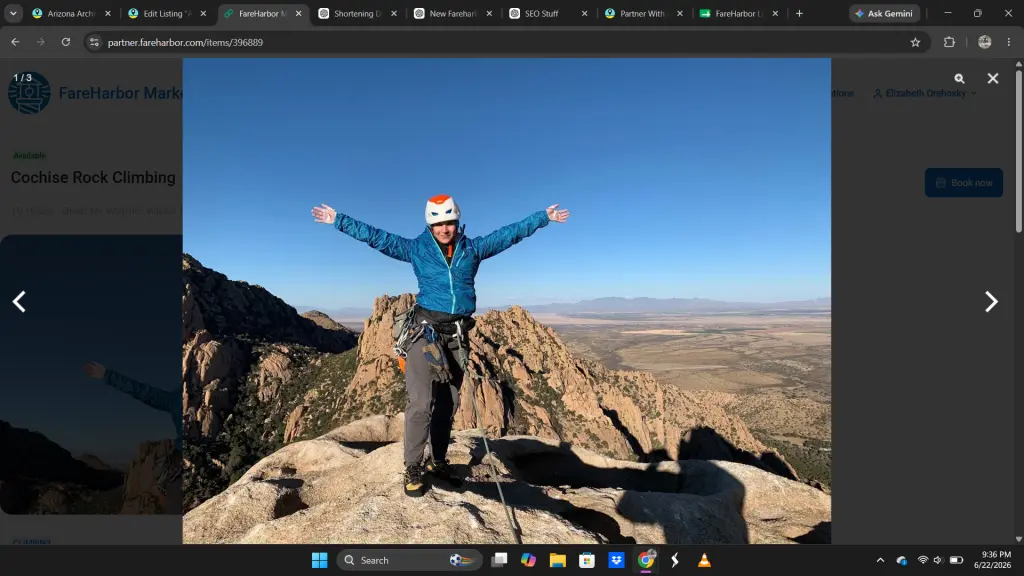Screen dimensions: 1024x576
Task: Open the lightning-bolt app on the taskbar
Action: pyautogui.click(x=675, y=560)
